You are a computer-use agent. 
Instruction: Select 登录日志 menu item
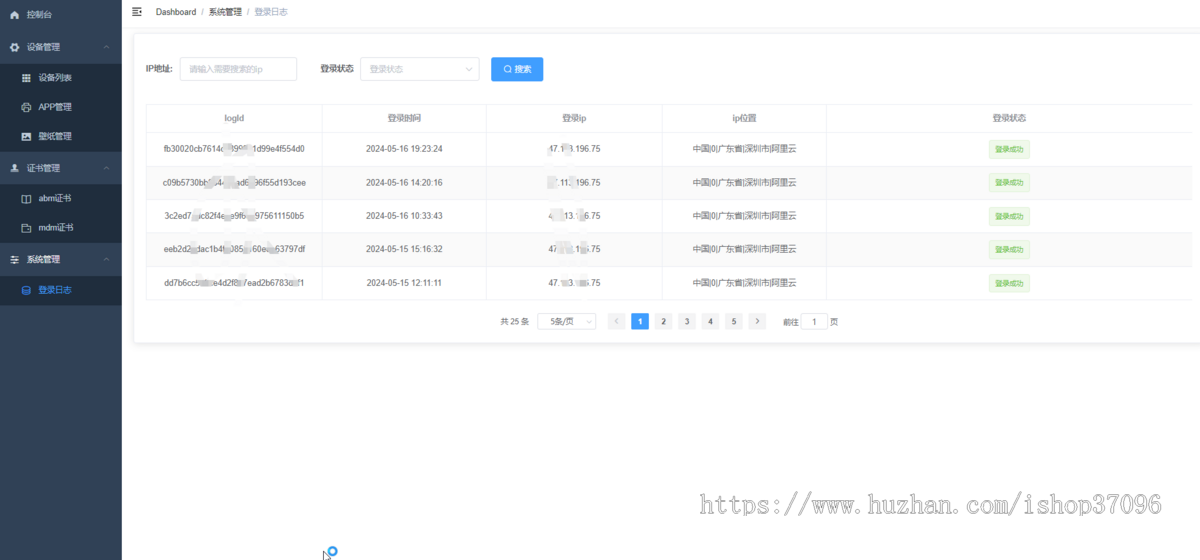(x=61, y=290)
